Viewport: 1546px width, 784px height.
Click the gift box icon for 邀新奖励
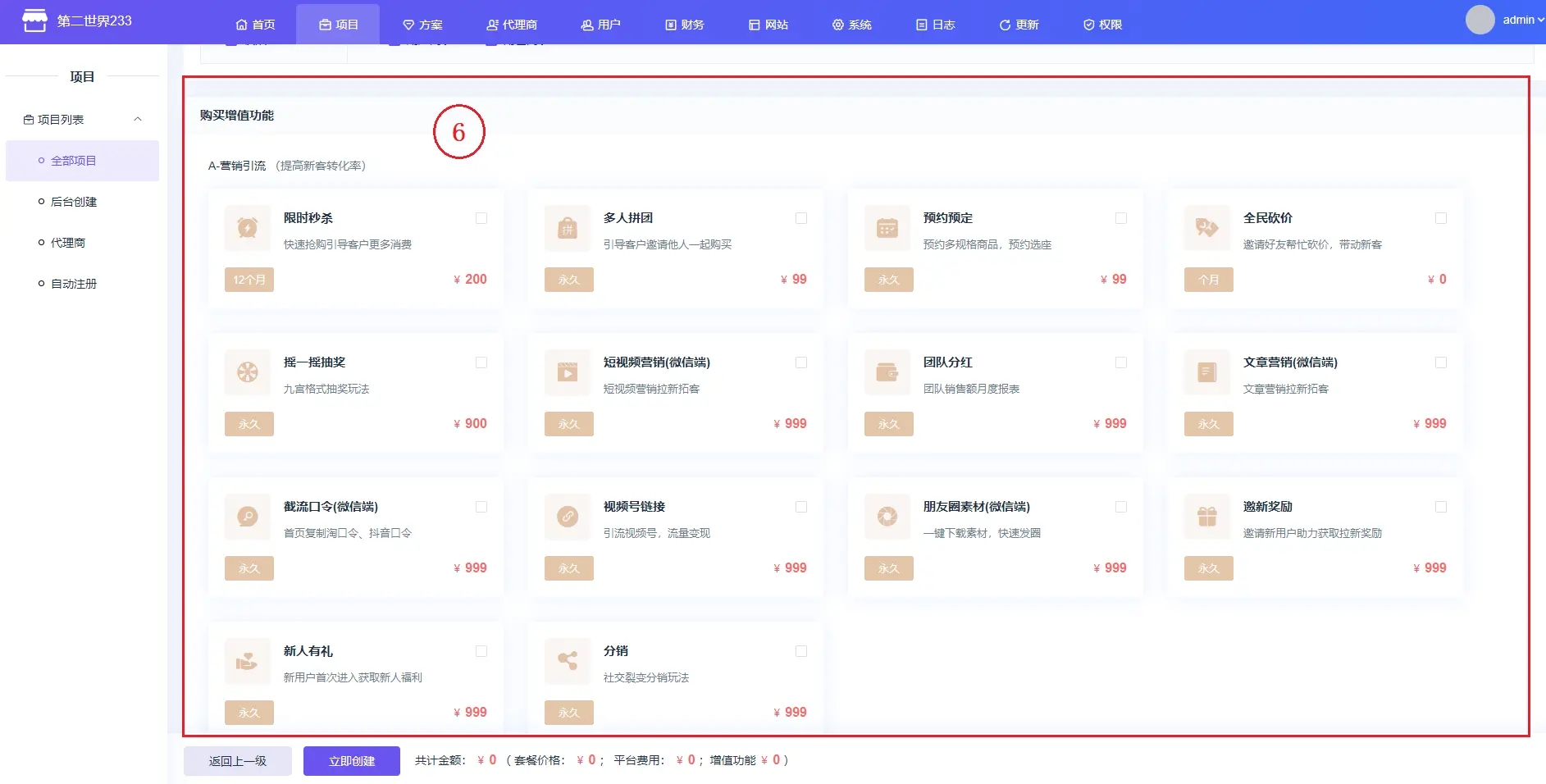coord(1206,517)
